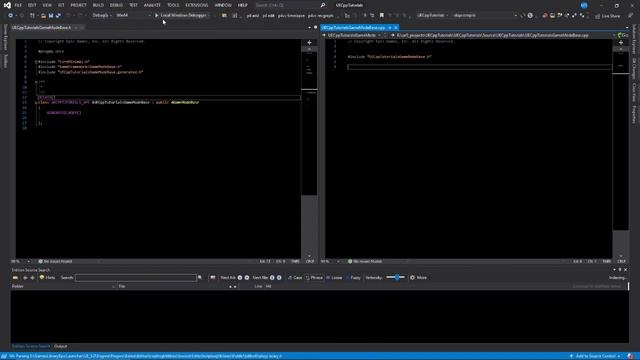Viewport: 640px width, 360px height.
Task: Click the Save toolbar icon
Action: tap(51, 16)
